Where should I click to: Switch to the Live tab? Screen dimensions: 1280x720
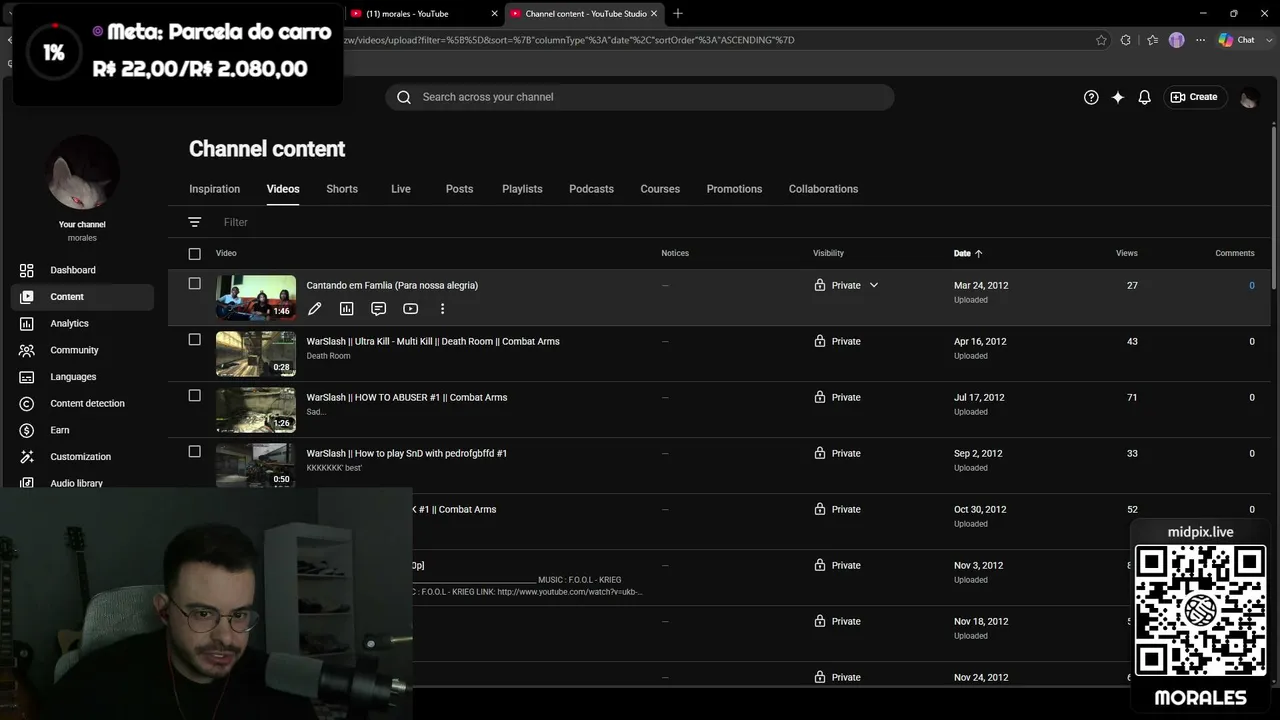tap(401, 189)
